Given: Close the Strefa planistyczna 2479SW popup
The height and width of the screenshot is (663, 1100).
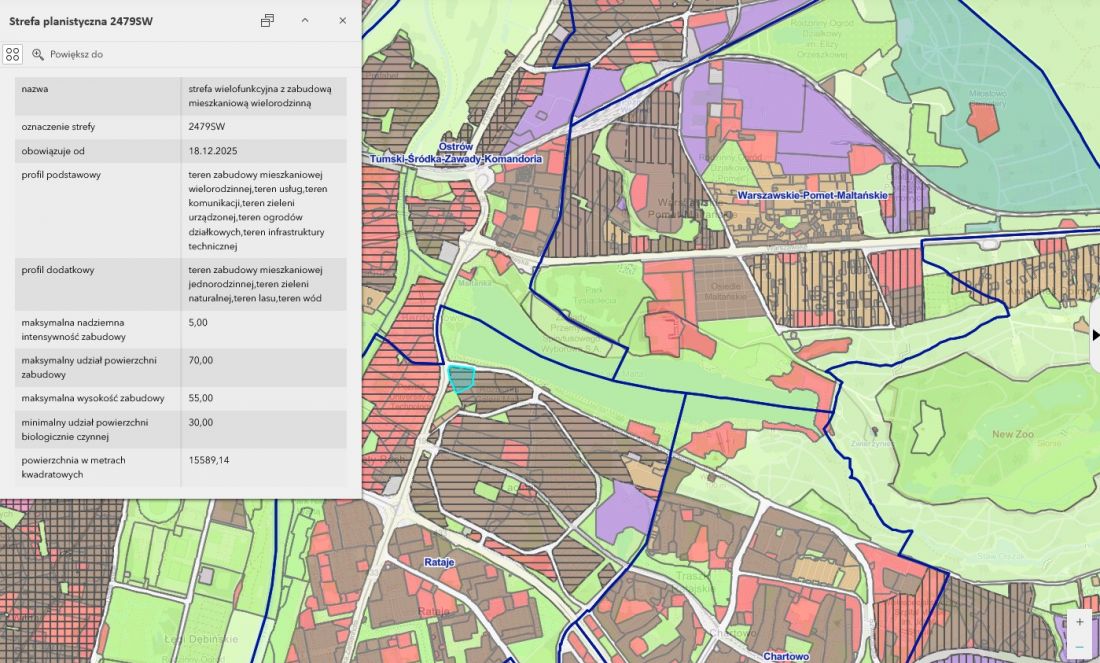Looking at the screenshot, I should coord(342,20).
